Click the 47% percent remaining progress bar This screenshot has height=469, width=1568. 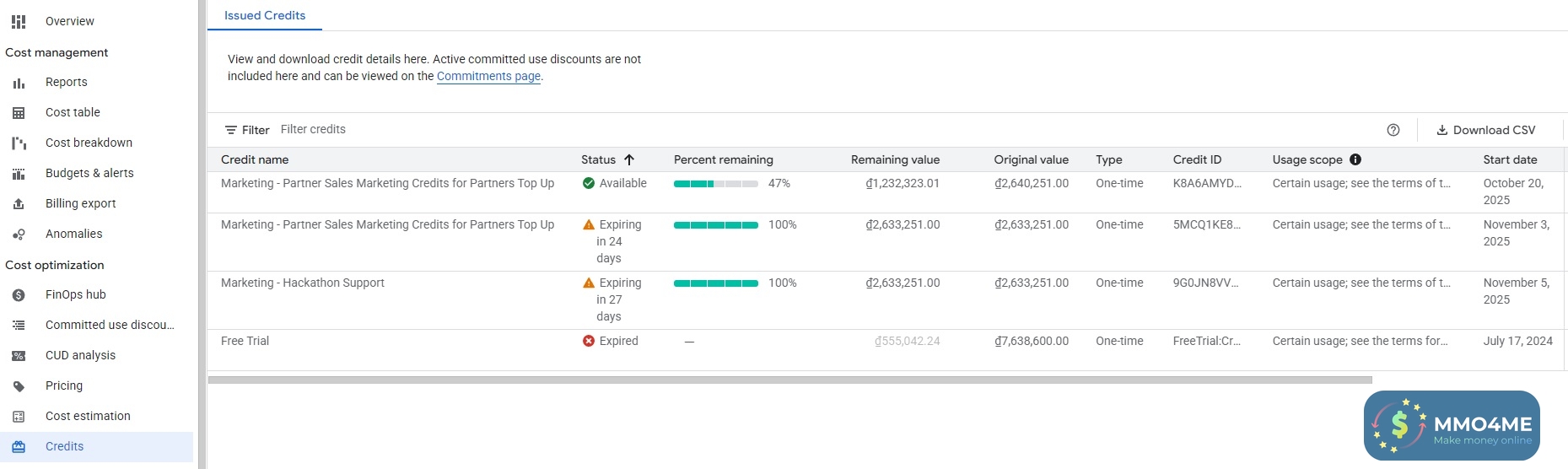[x=715, y=183]
